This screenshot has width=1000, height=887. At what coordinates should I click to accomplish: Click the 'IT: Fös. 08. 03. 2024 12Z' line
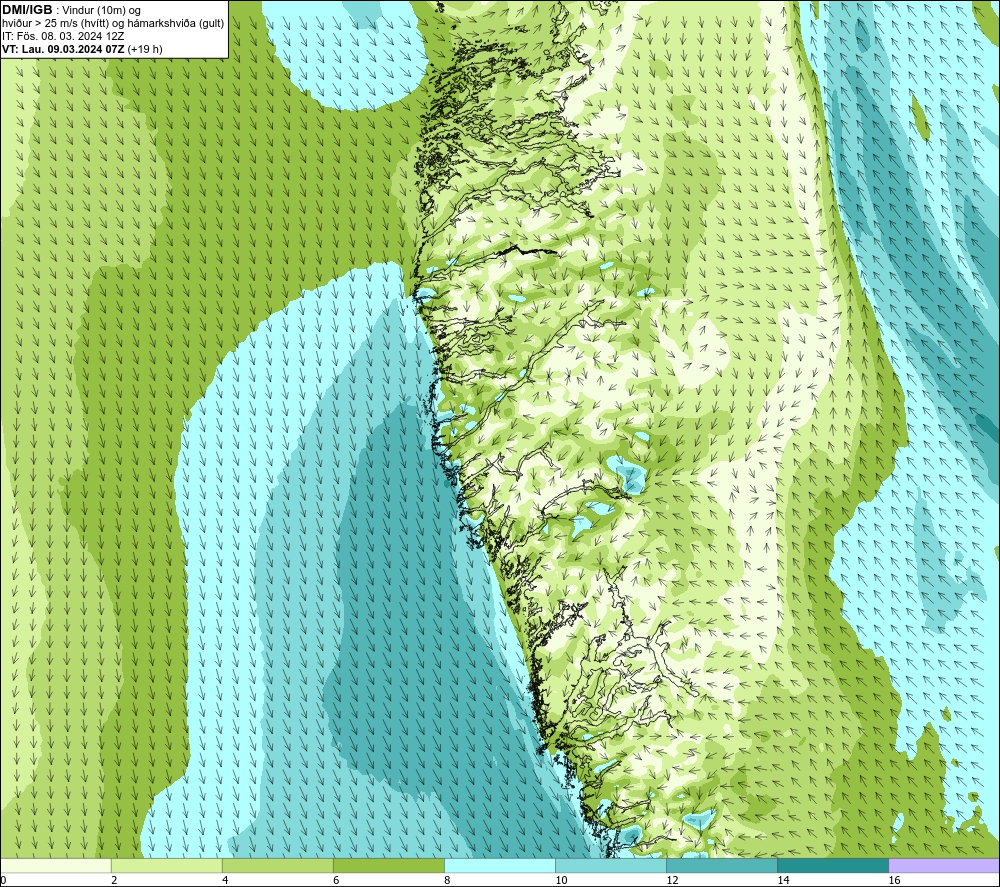[x=63, y=36]
